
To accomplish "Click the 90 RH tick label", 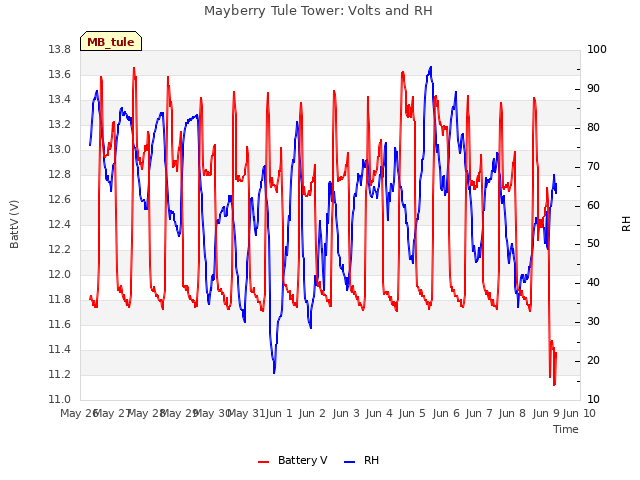I will tap(593, 89).
